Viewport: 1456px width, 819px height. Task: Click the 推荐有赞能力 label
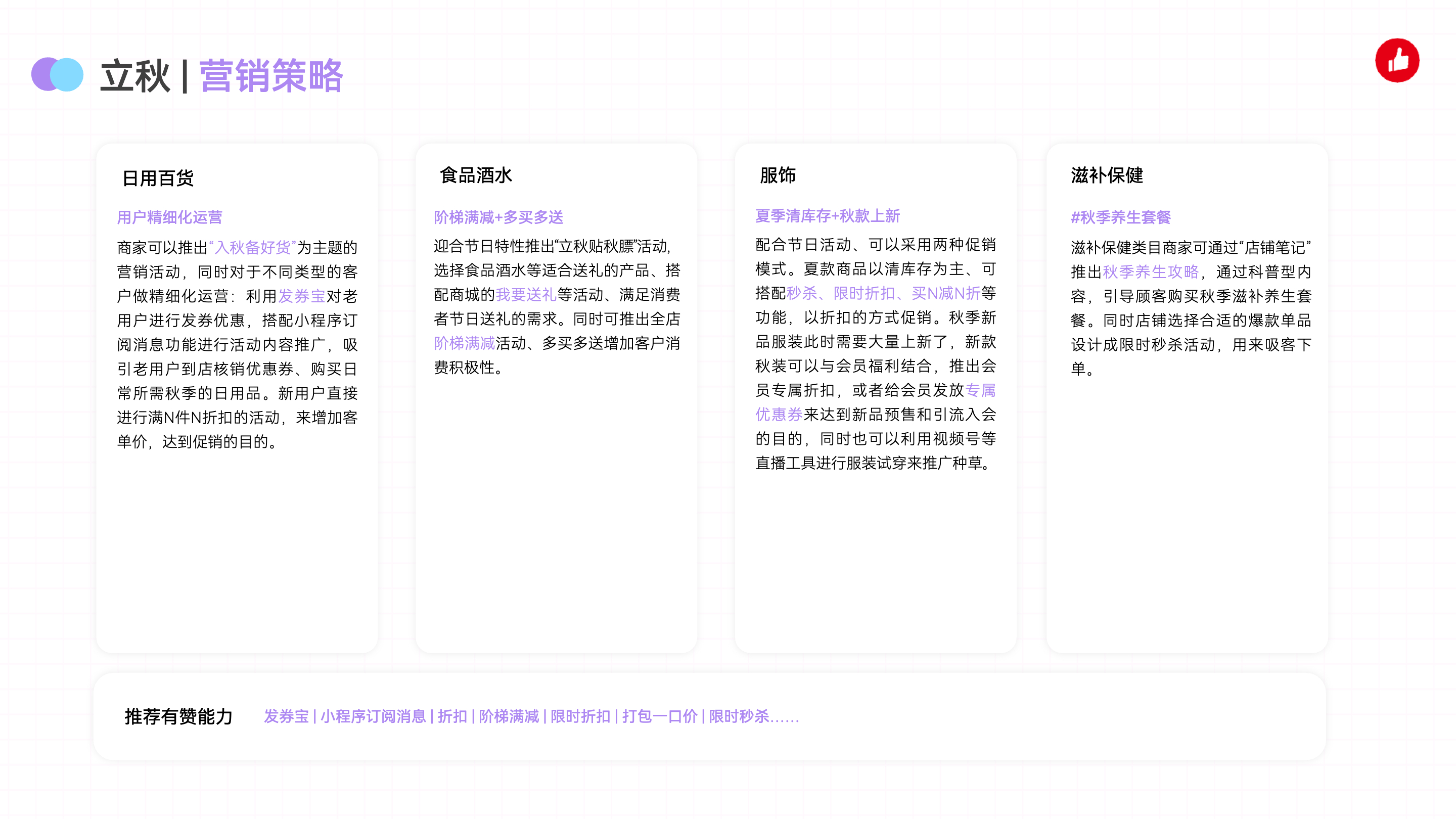[x=178, y=716]
